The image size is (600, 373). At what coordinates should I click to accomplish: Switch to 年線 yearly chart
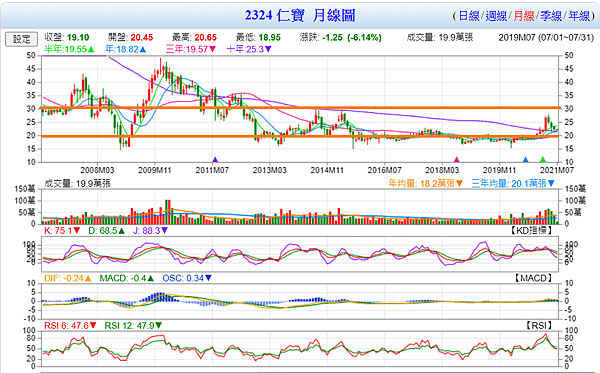579,16
